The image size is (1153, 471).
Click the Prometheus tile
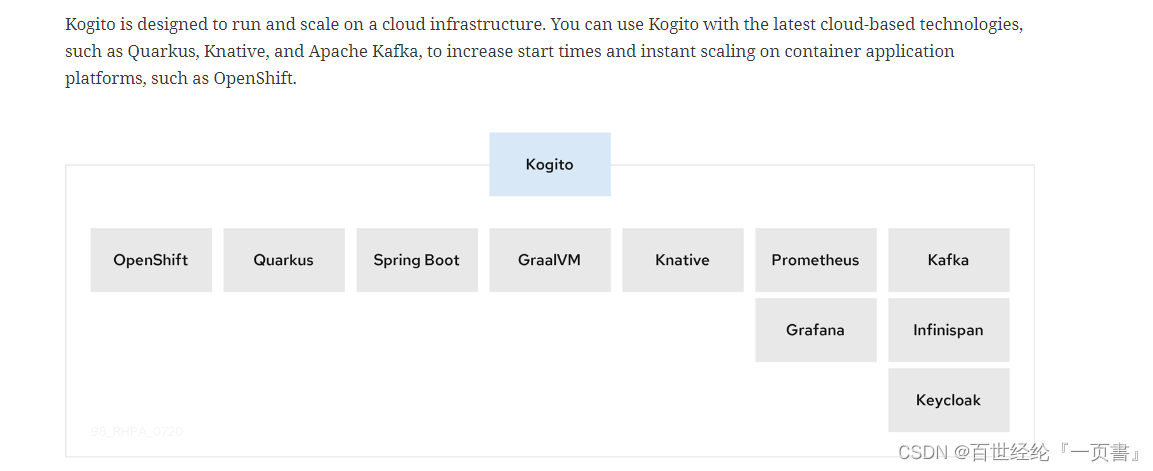coord(816,260)
